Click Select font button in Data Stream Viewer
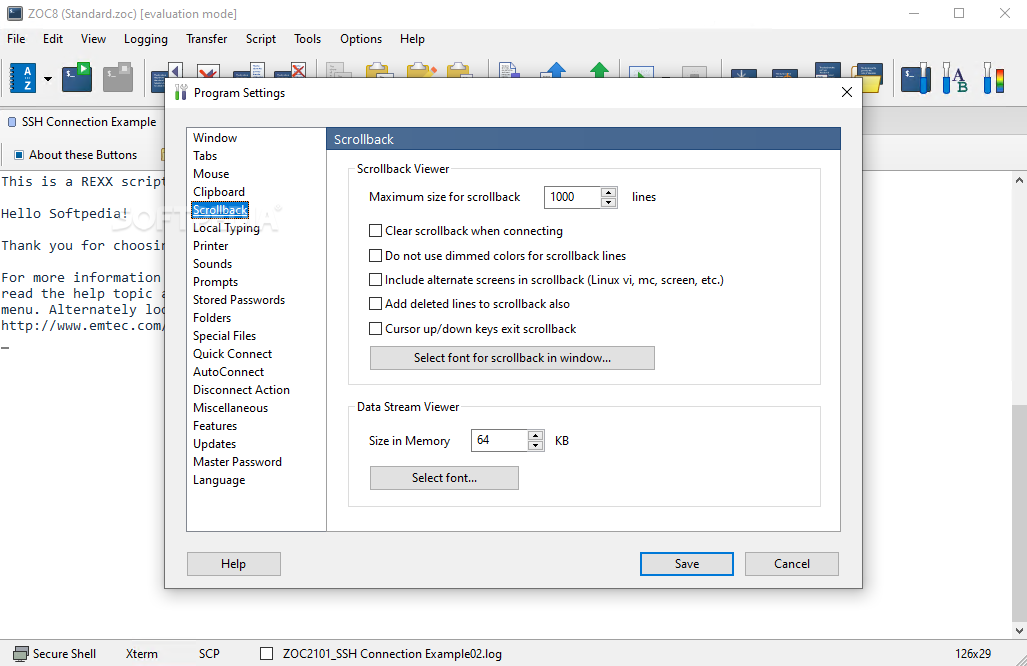1027x666 pixels. click(x=444, y=477)
